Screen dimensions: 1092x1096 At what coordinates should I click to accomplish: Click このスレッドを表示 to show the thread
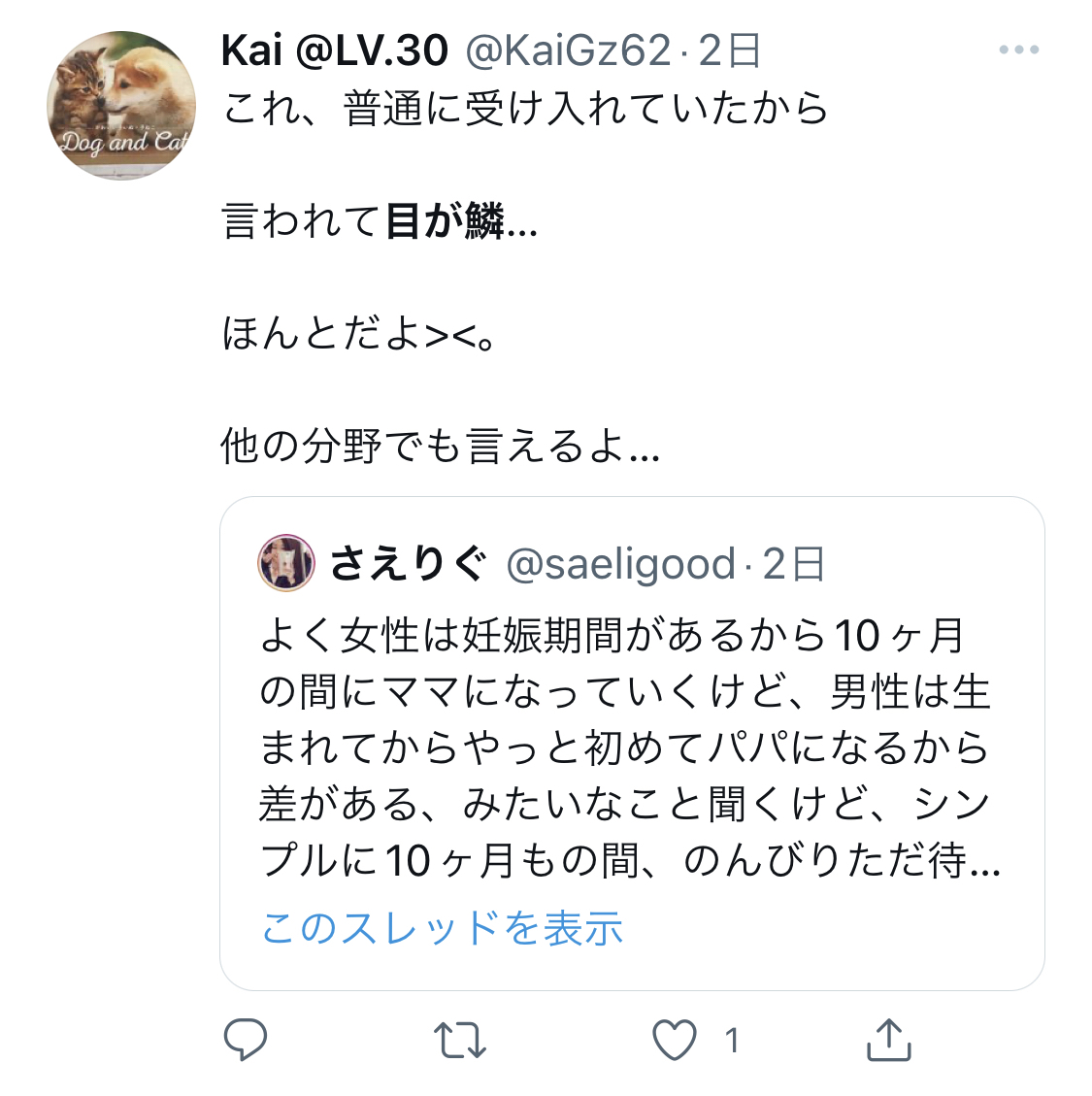[x=442, y=927]
